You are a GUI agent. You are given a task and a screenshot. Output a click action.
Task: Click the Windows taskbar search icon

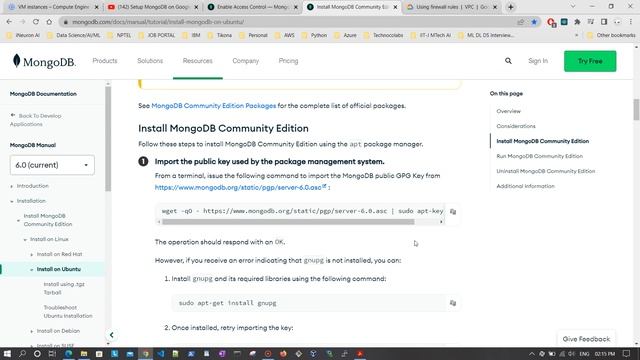click(22, 354)
